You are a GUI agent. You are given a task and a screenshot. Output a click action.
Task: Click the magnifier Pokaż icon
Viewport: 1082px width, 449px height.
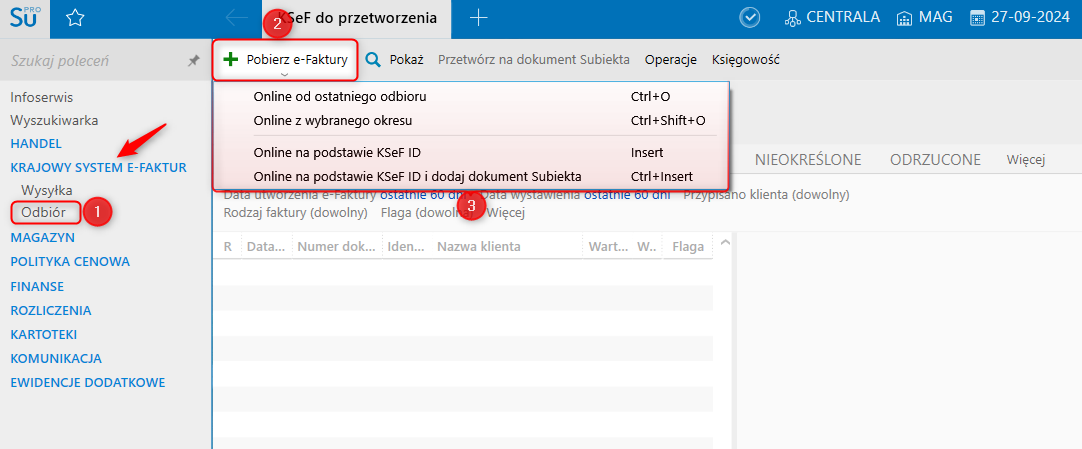click(373, 59)
